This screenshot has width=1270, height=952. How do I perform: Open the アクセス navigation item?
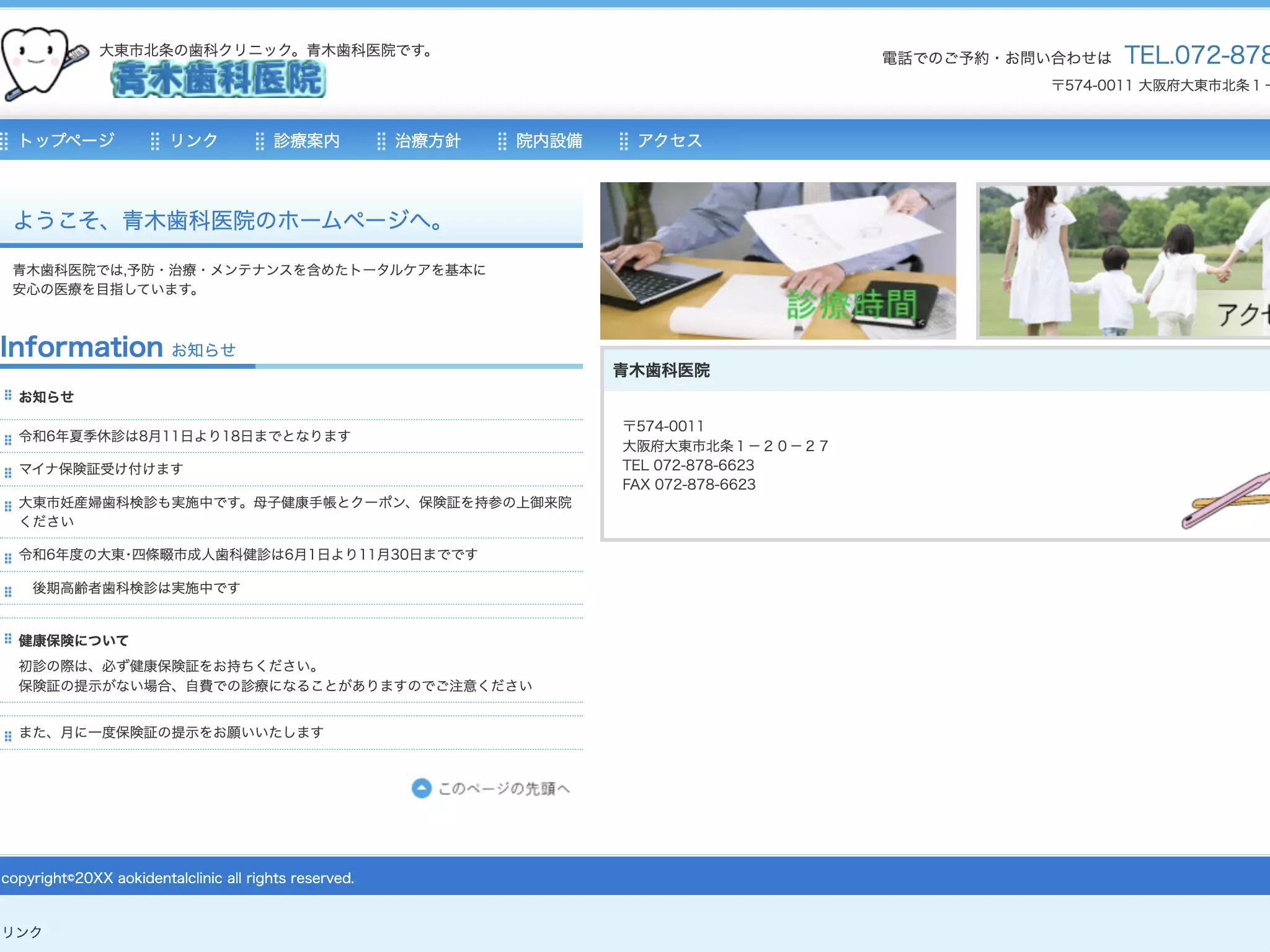pyautogui.click(x=670, y=140)
